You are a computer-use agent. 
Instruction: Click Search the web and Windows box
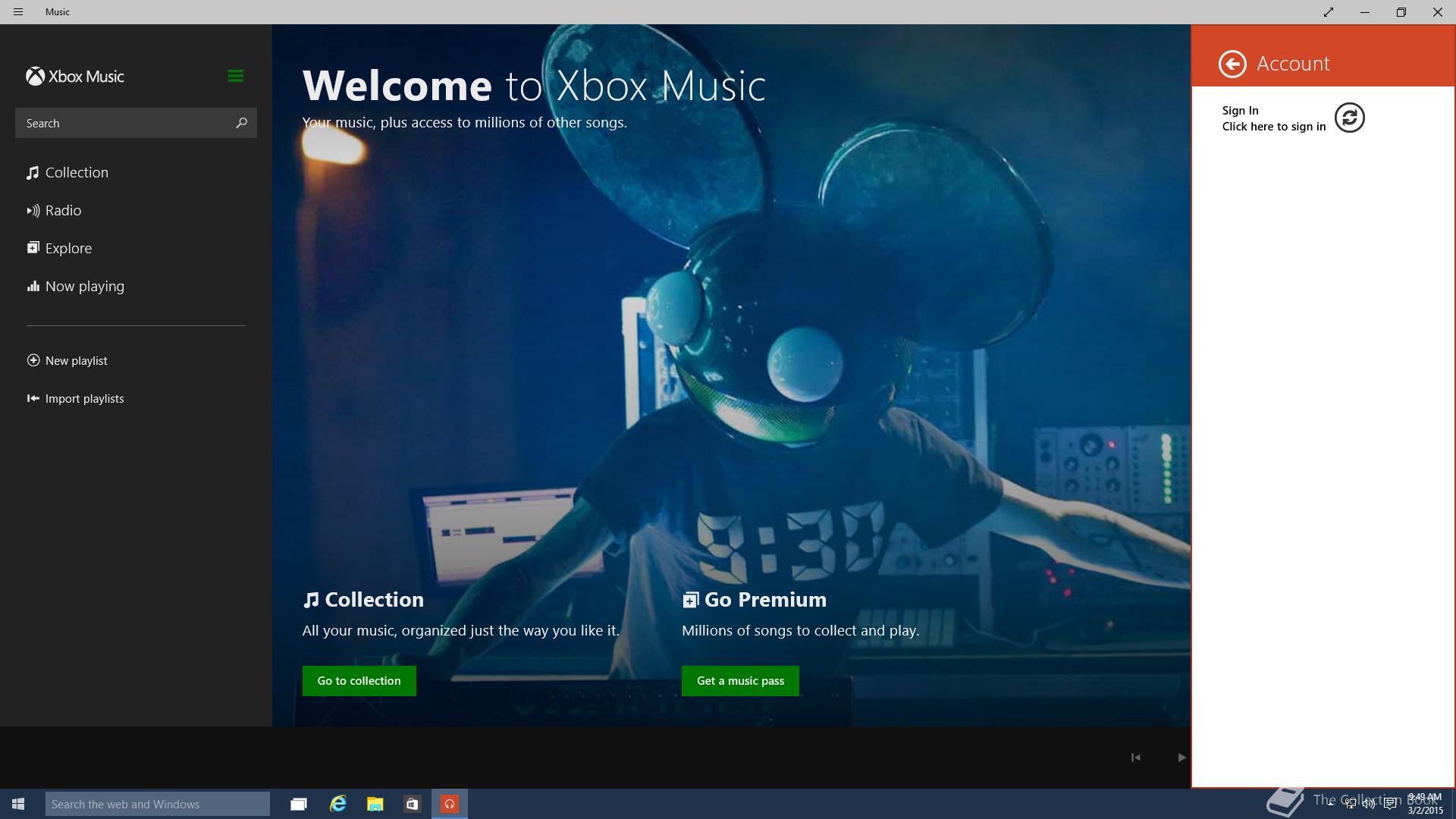(158, 804)
